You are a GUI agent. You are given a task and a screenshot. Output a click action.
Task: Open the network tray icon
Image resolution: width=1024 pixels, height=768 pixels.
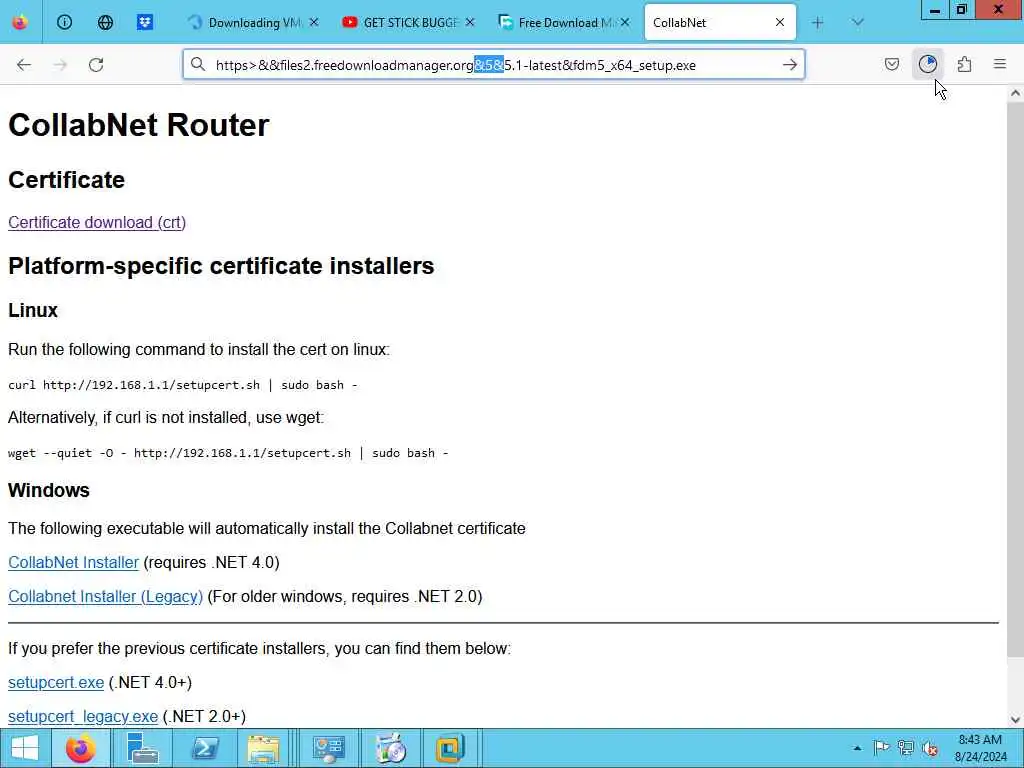[905, 748]
